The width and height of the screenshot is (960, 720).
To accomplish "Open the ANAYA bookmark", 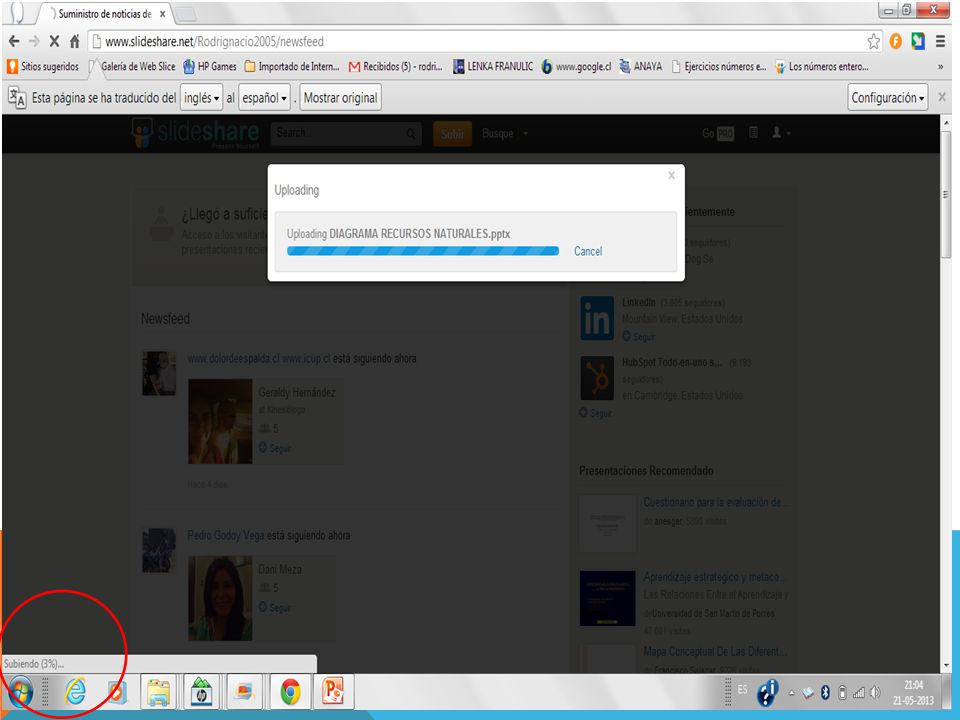I will (x=640, y=66).
